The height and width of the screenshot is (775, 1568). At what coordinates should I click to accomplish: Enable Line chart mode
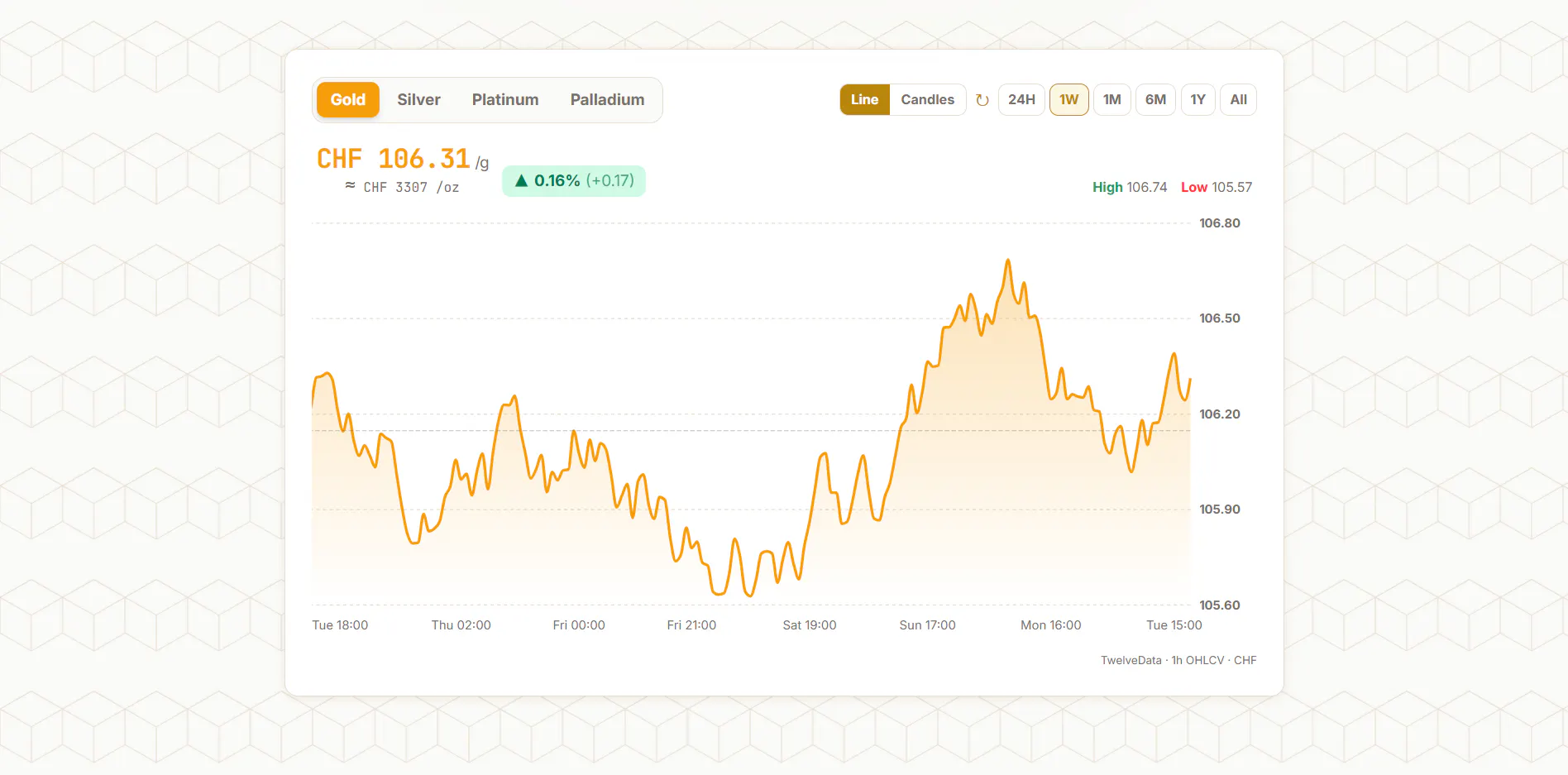tap(864, 100)
